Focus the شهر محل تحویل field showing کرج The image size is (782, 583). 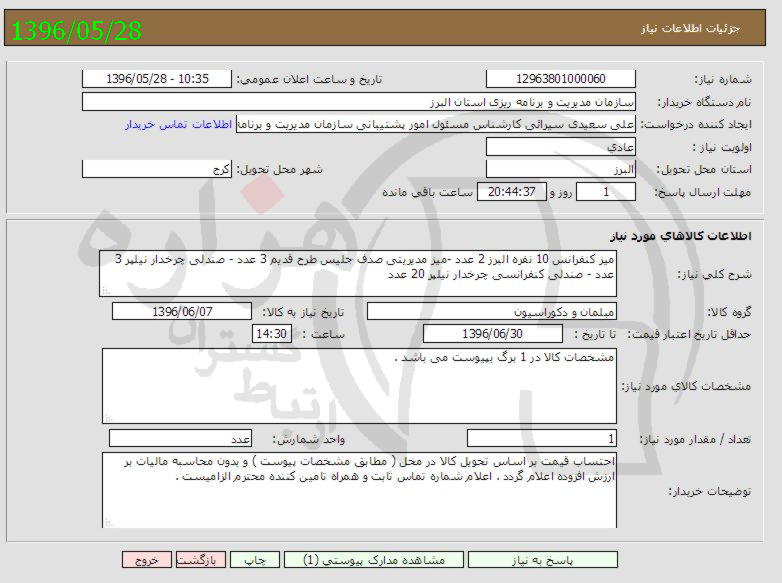click(156, 169)
